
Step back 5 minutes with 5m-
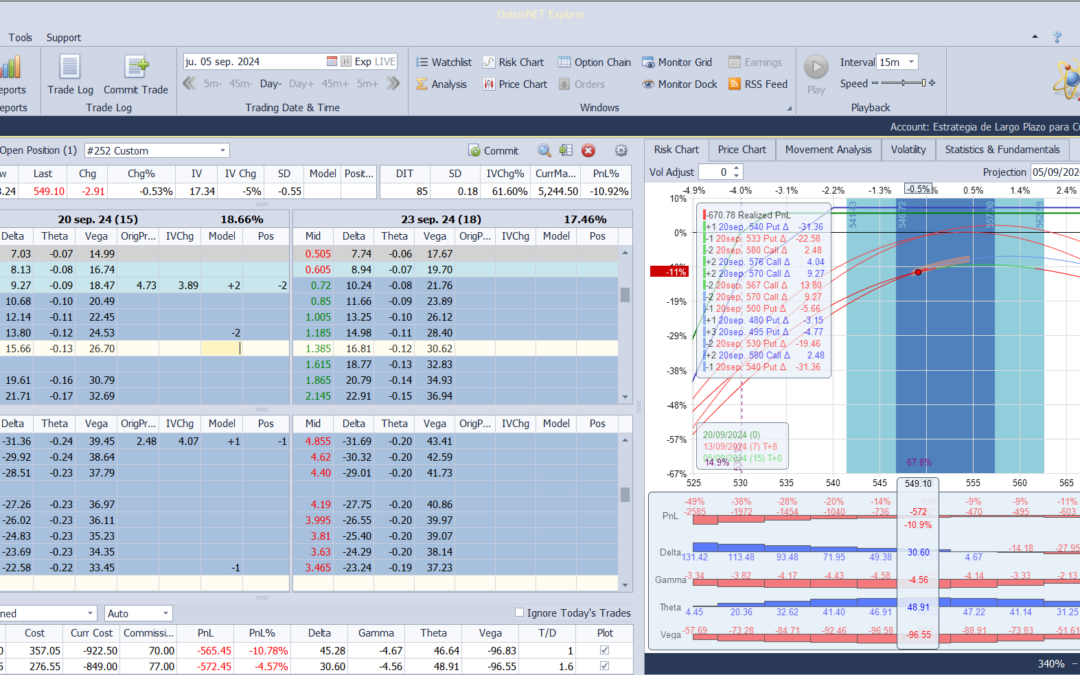coord(212,84)
